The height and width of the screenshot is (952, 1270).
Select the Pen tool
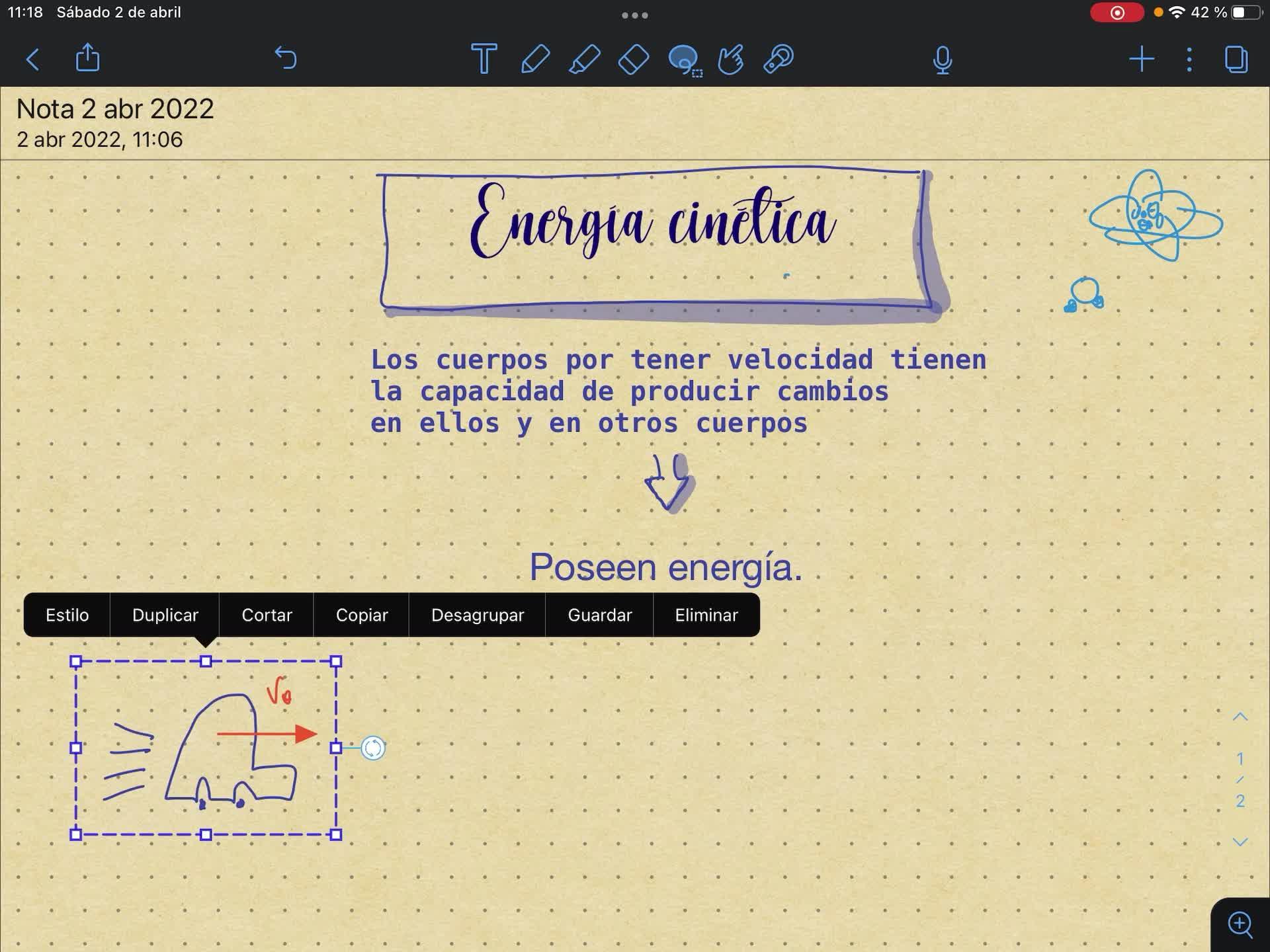tap(534, 59)
